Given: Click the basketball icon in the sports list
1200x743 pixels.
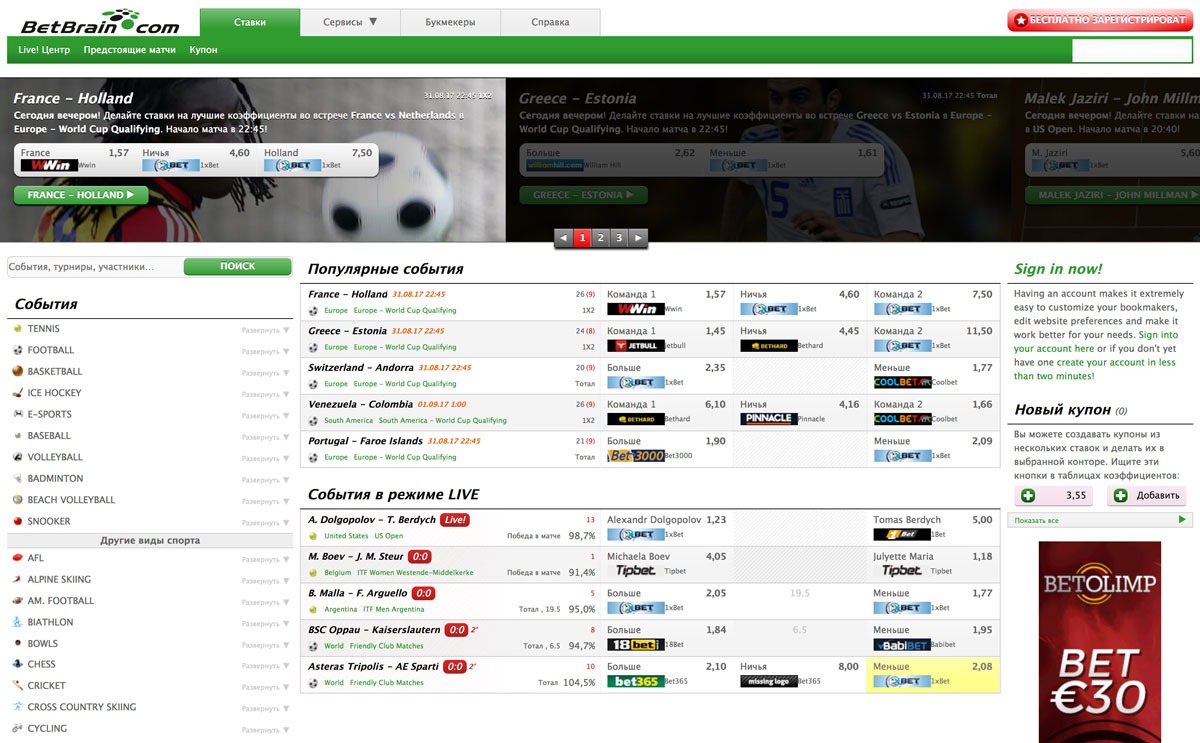Looking at the screenshot, I should coord(18,371).
